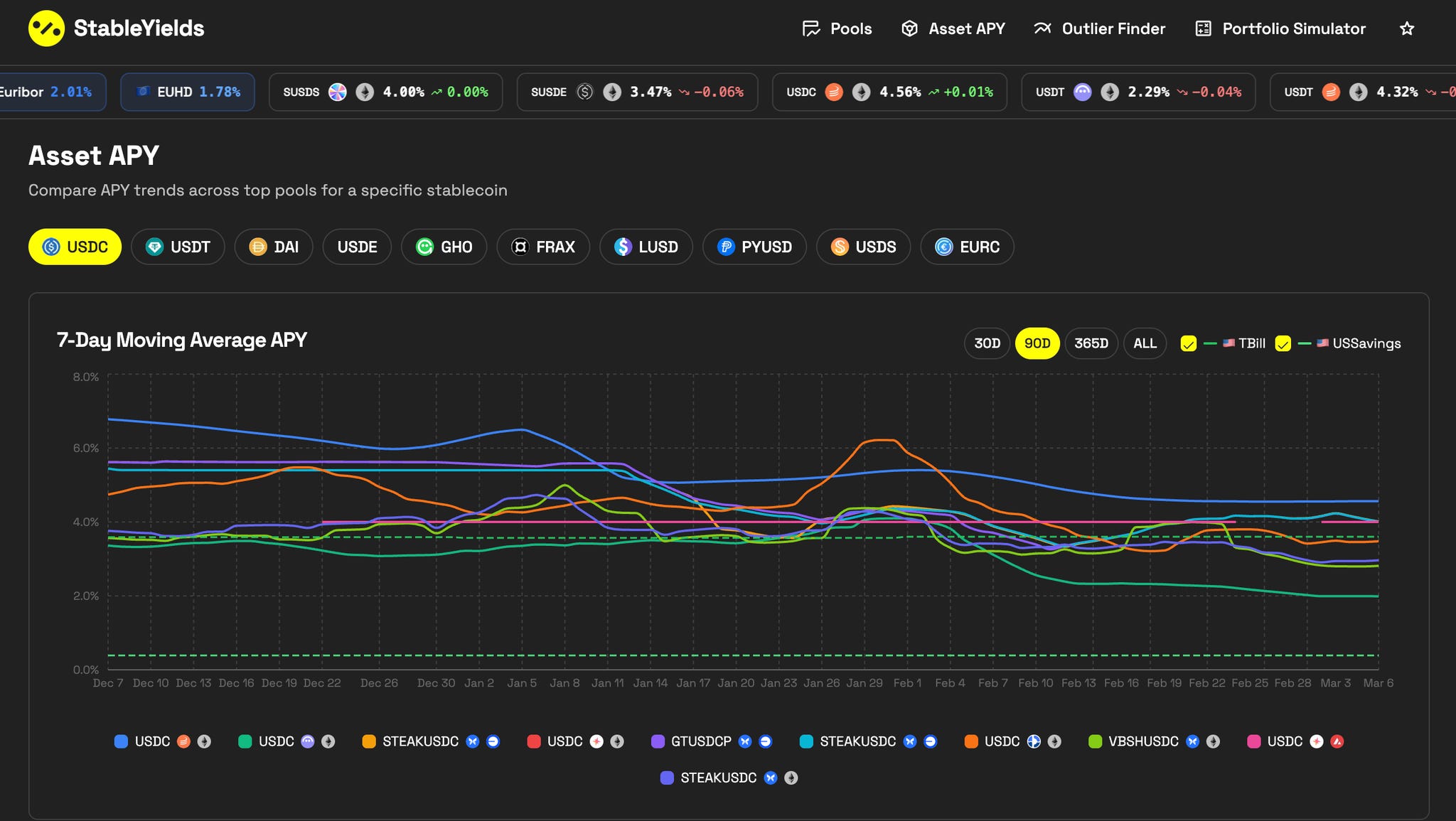The image size is (1456, 821).
Task: Click the FRAX coin icon
Action: coord(520,247)
